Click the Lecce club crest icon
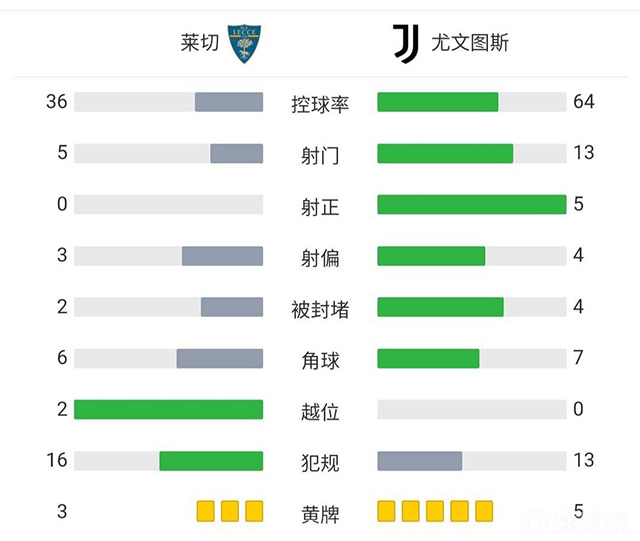The image size is (640, 541). tap(244, 44)
